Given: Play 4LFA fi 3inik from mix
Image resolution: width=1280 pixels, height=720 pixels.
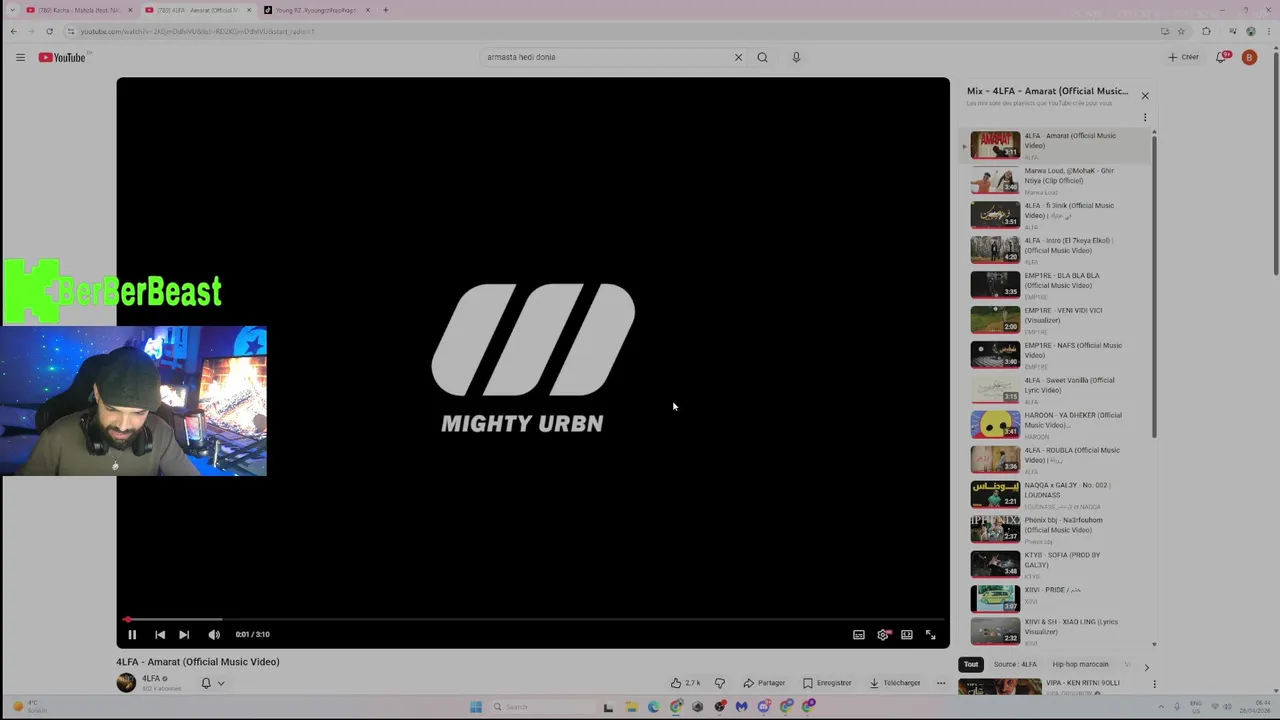Looking at the screenshot, I should pos(1055,215).
